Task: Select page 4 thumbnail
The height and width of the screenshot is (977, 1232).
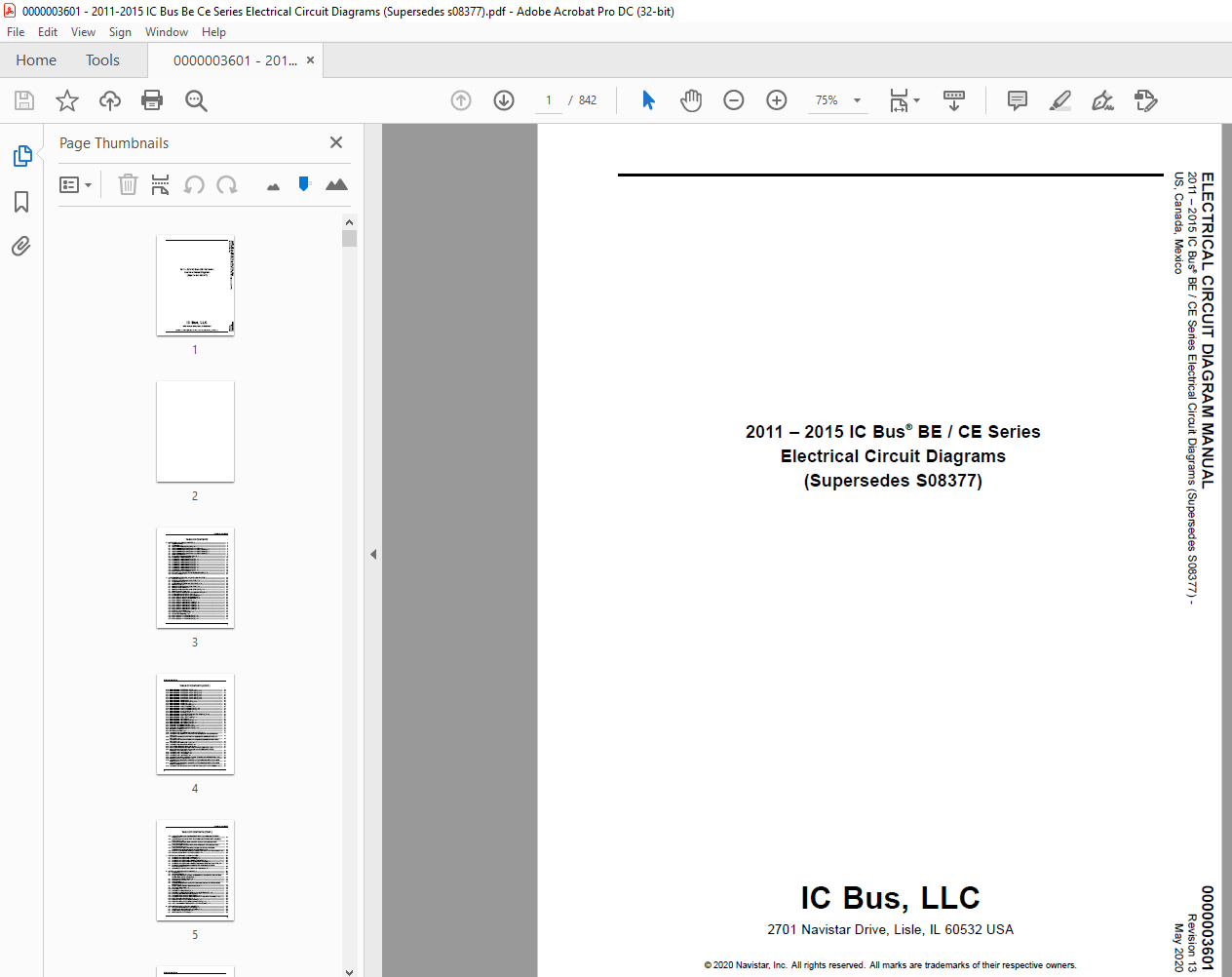Action: [195, 724]
